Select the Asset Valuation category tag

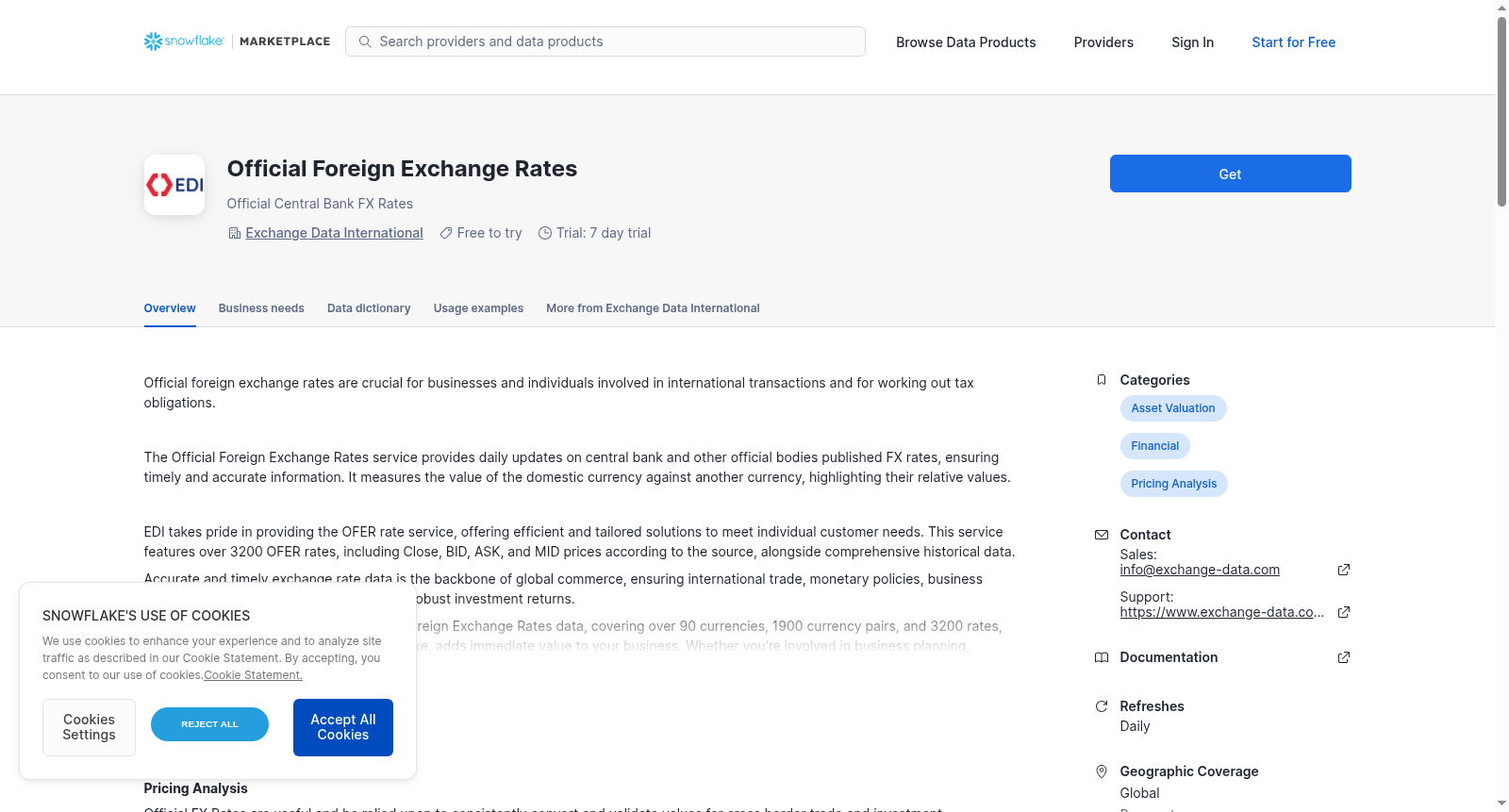pos(1173,408)
